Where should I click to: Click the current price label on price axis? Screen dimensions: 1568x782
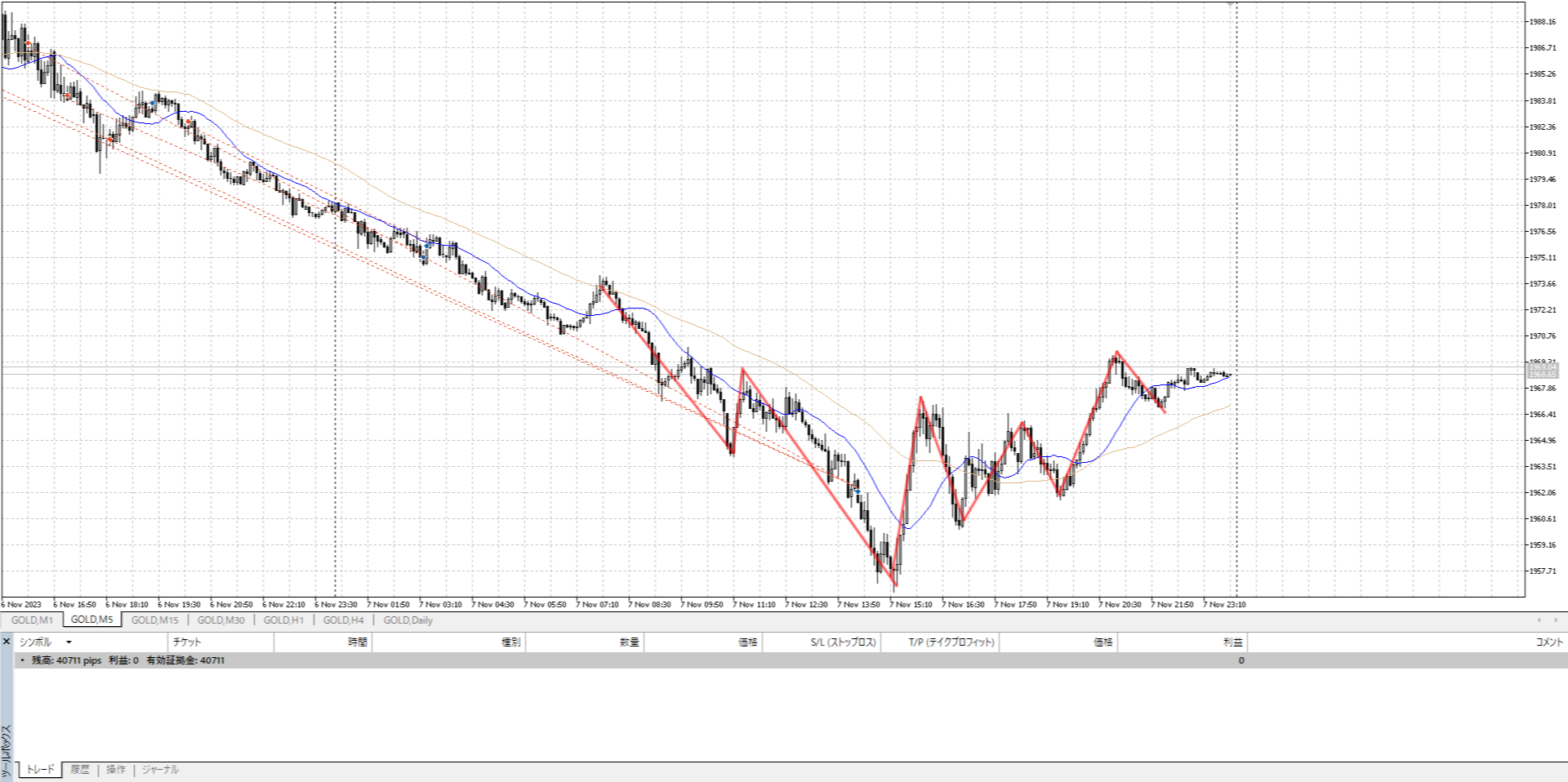[x=1543, y=371]
